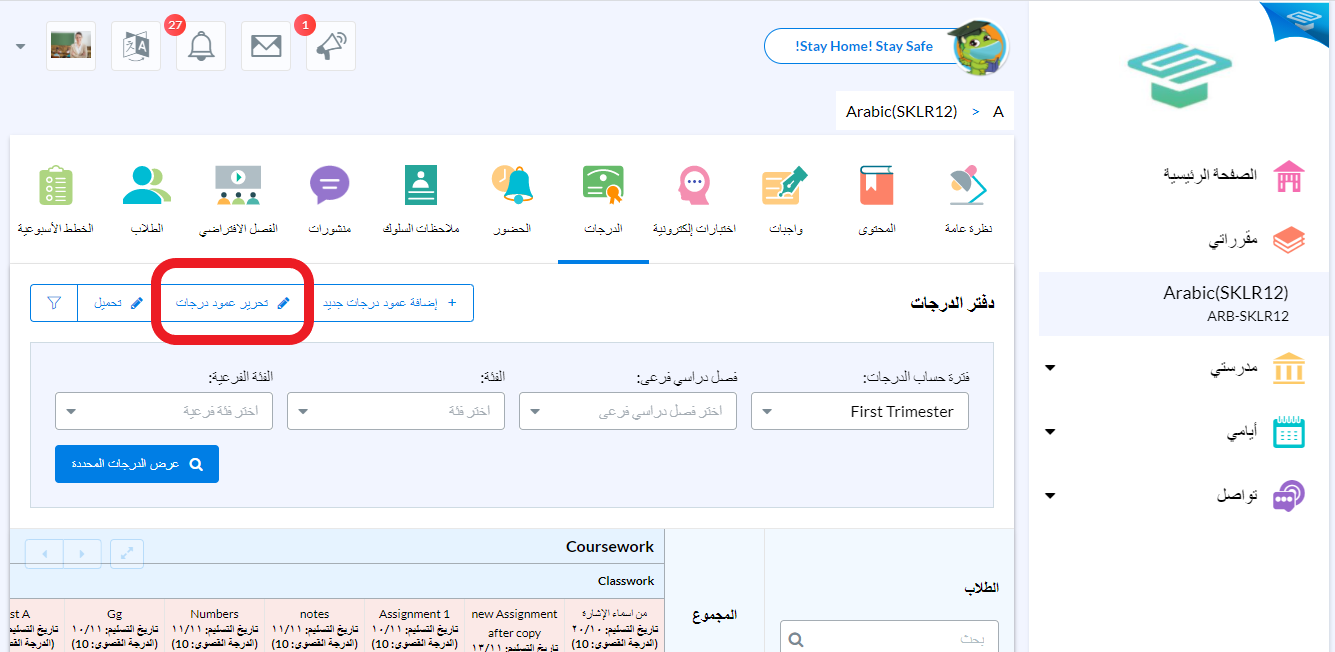The width and height of the screenshot is (1335, 652).
Task: Click the gradebook scroll right arrow
Action: 82,553
